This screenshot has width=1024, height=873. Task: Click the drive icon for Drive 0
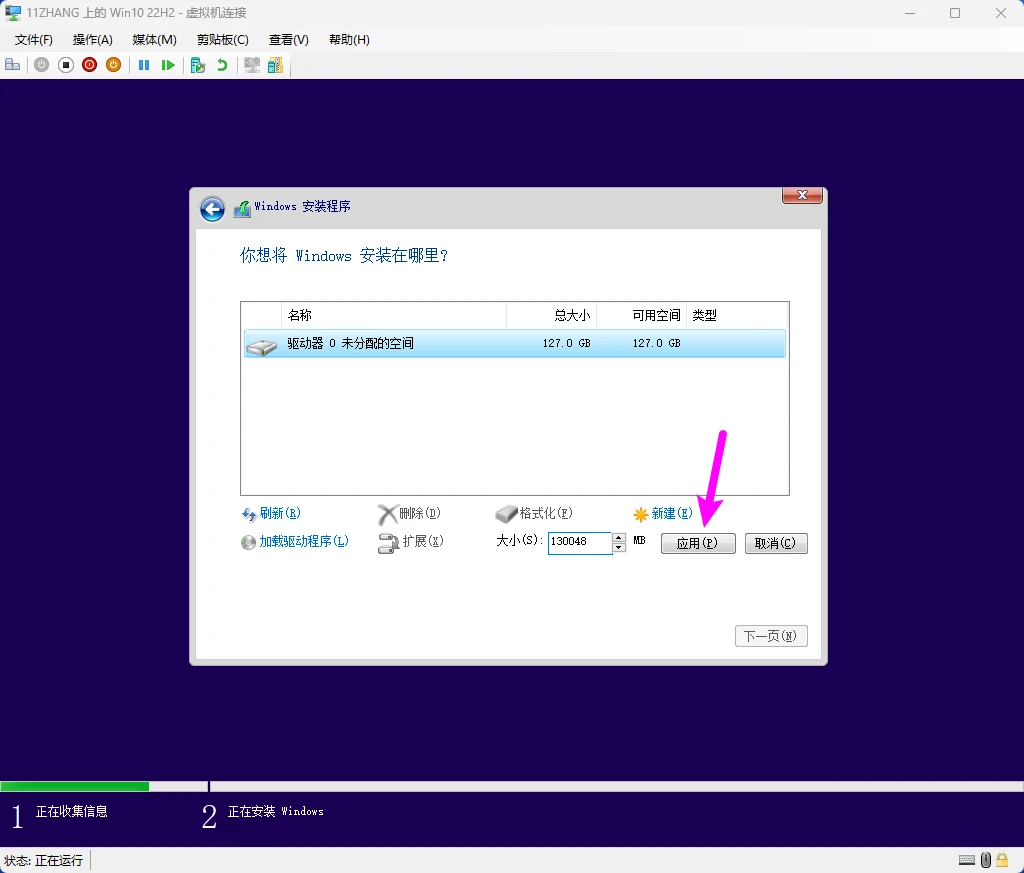pyautogui.click(x=261, y=347)
